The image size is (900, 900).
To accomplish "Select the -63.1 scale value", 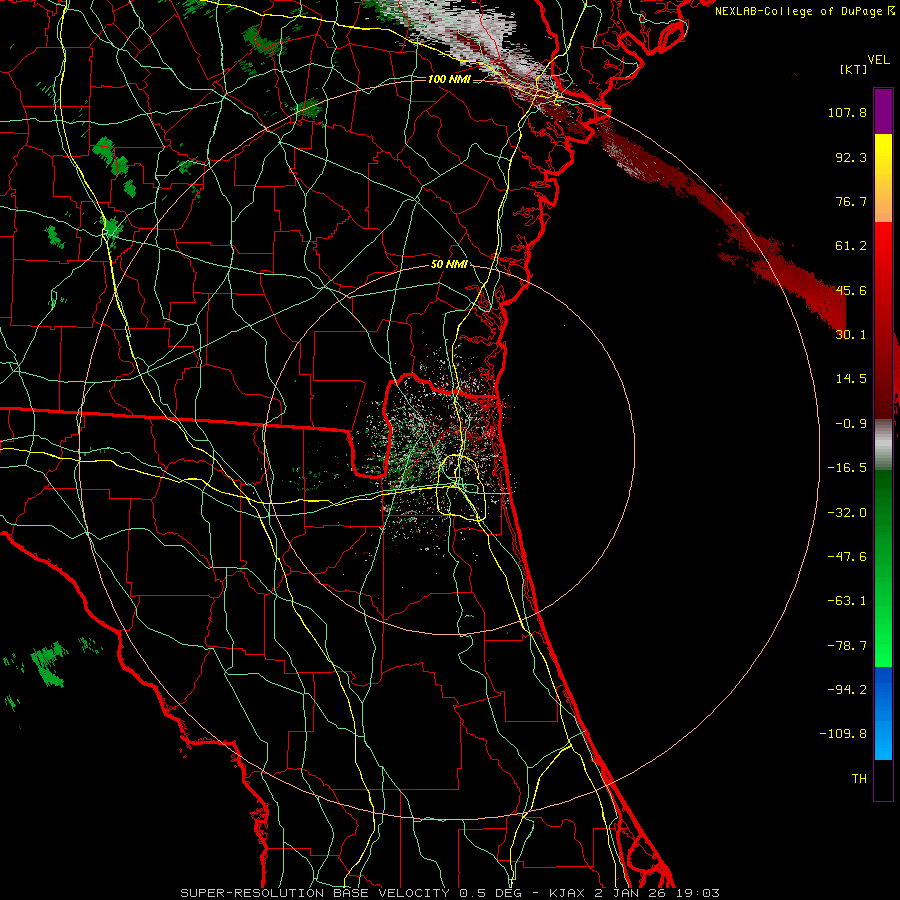I will pos(847,601).
